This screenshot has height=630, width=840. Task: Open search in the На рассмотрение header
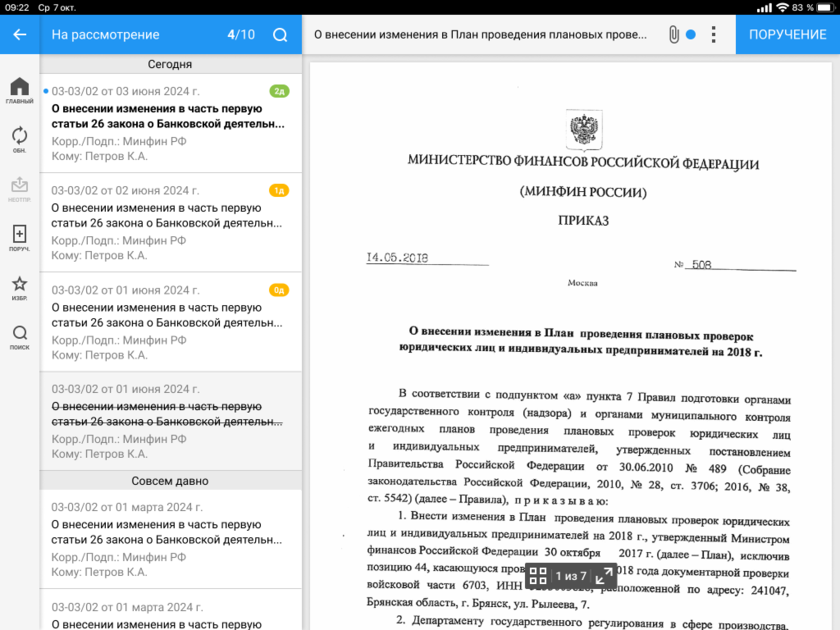[x=280, y=34]
